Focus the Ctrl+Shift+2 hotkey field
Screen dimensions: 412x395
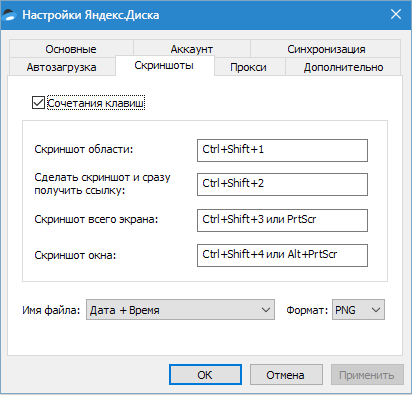pyautogui.click(x=282, y=184)
